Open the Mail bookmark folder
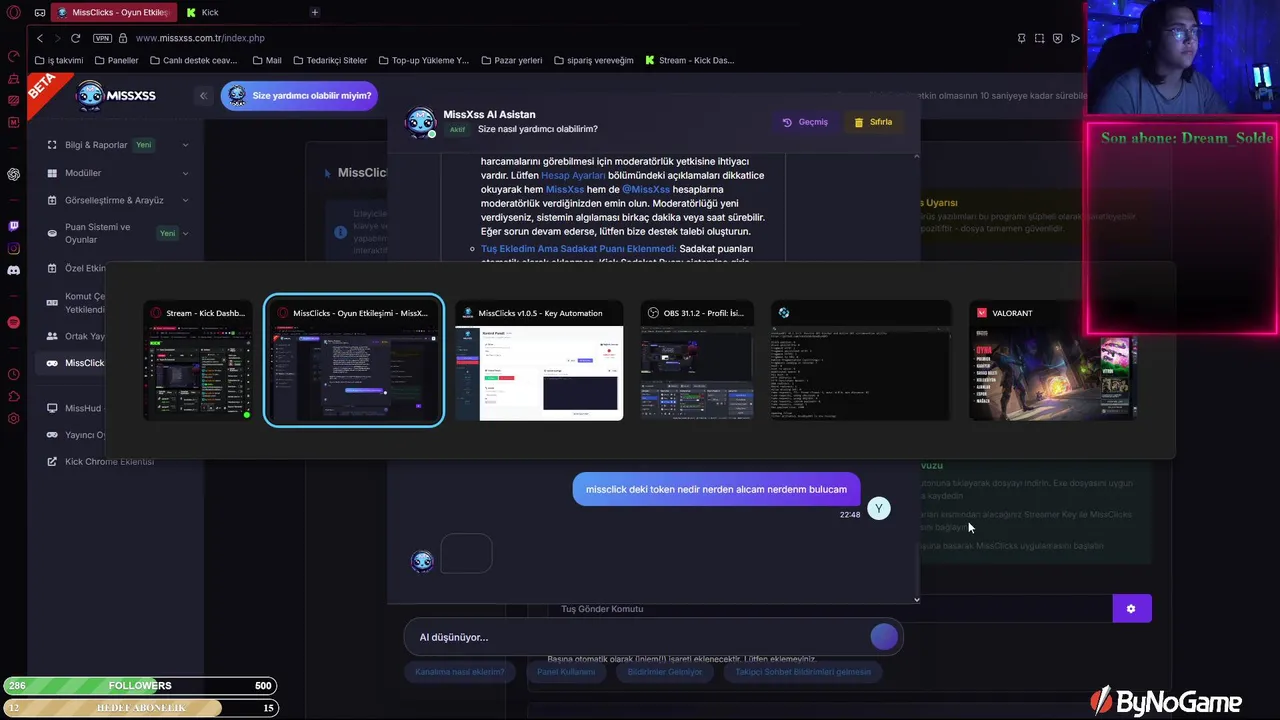Image resolution: width=1280 pixels, height=720 pixels. 267,60
